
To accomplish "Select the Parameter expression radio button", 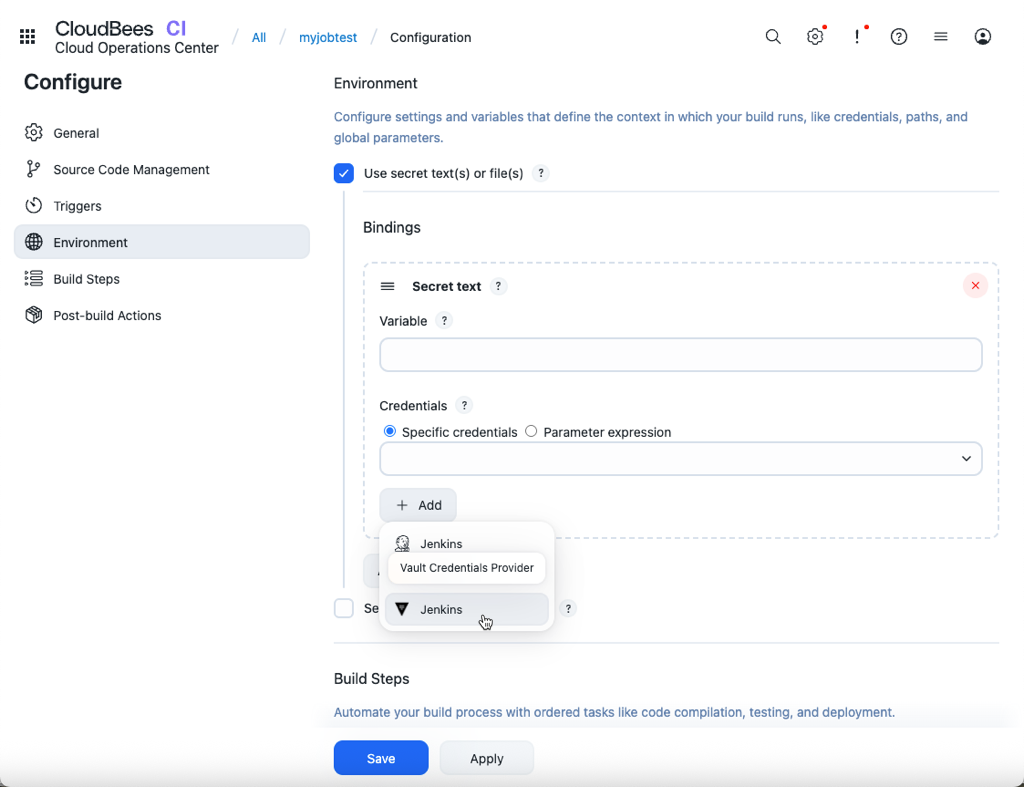I will [531, 431].
